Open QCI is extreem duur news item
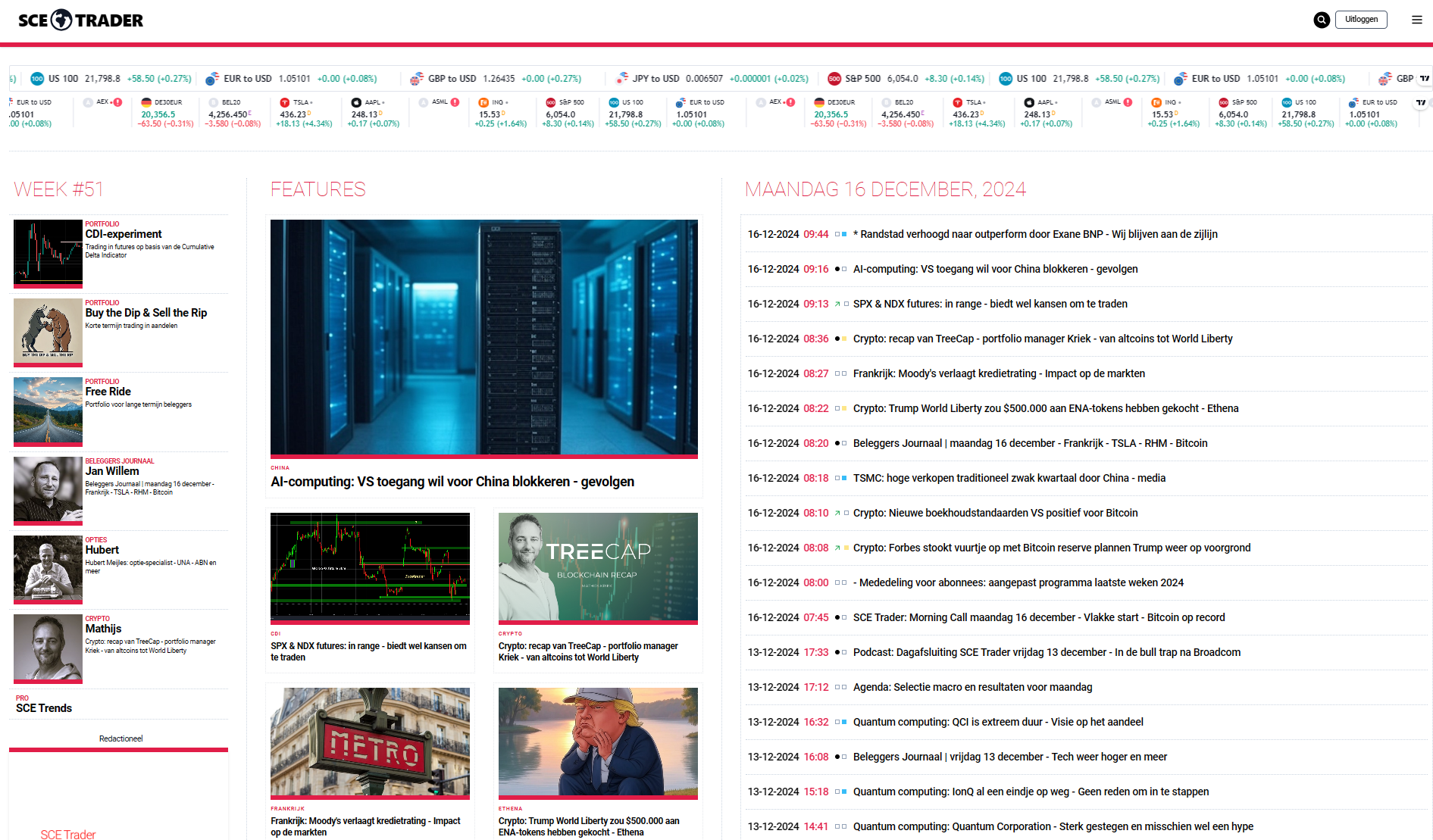The height and width of the screenshot is (840, 1433). 999,723
